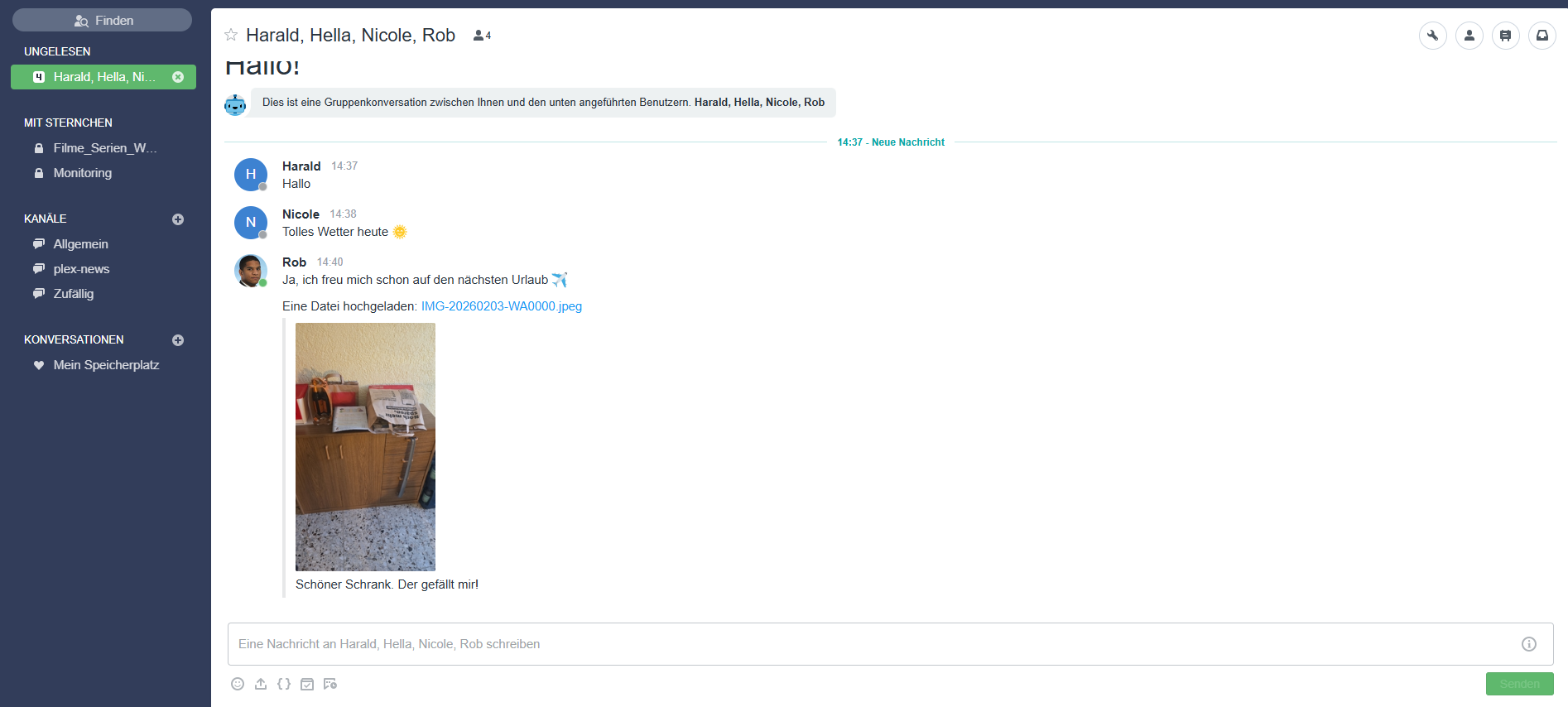Create a task with checkbox icon

point(307,684)
